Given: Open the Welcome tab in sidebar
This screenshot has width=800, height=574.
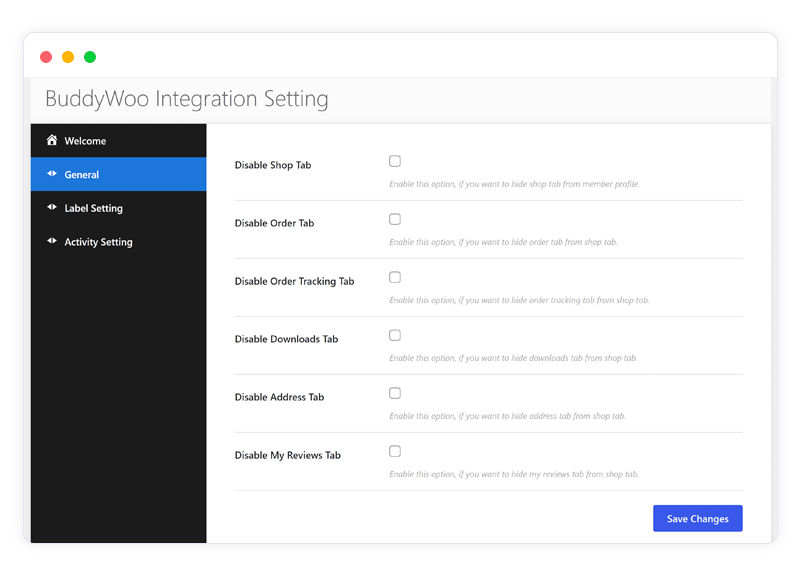Looking at the screenshot, I should (x=85, y=141).
